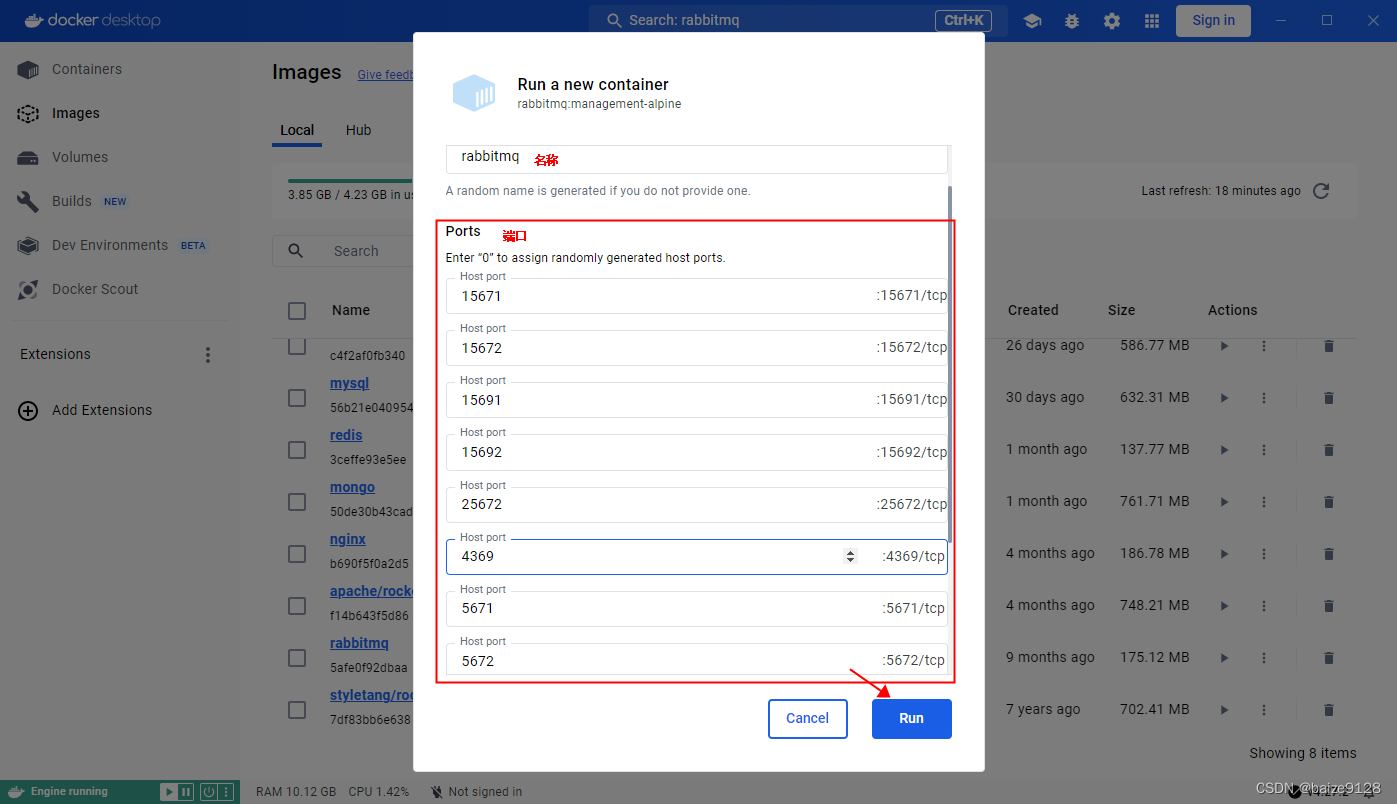Click the magnifier in the Images search box
The width and height of the screenshot is (1397, 804).
point(295,251)
